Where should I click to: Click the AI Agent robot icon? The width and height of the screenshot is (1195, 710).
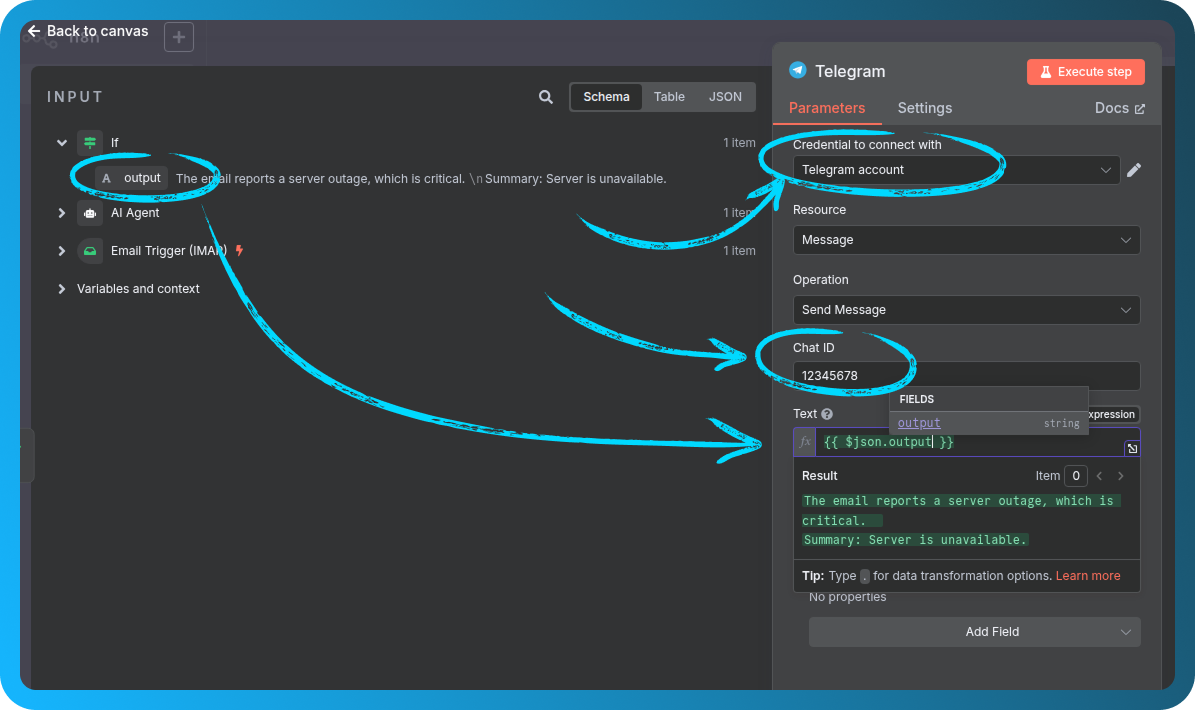(x=90, y=213)
